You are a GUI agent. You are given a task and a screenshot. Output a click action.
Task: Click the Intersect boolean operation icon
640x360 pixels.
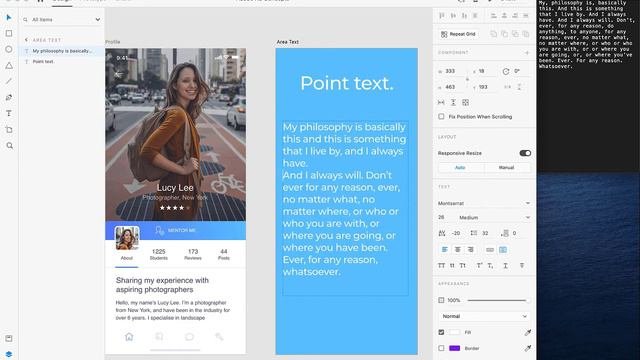tap(515, 34)
